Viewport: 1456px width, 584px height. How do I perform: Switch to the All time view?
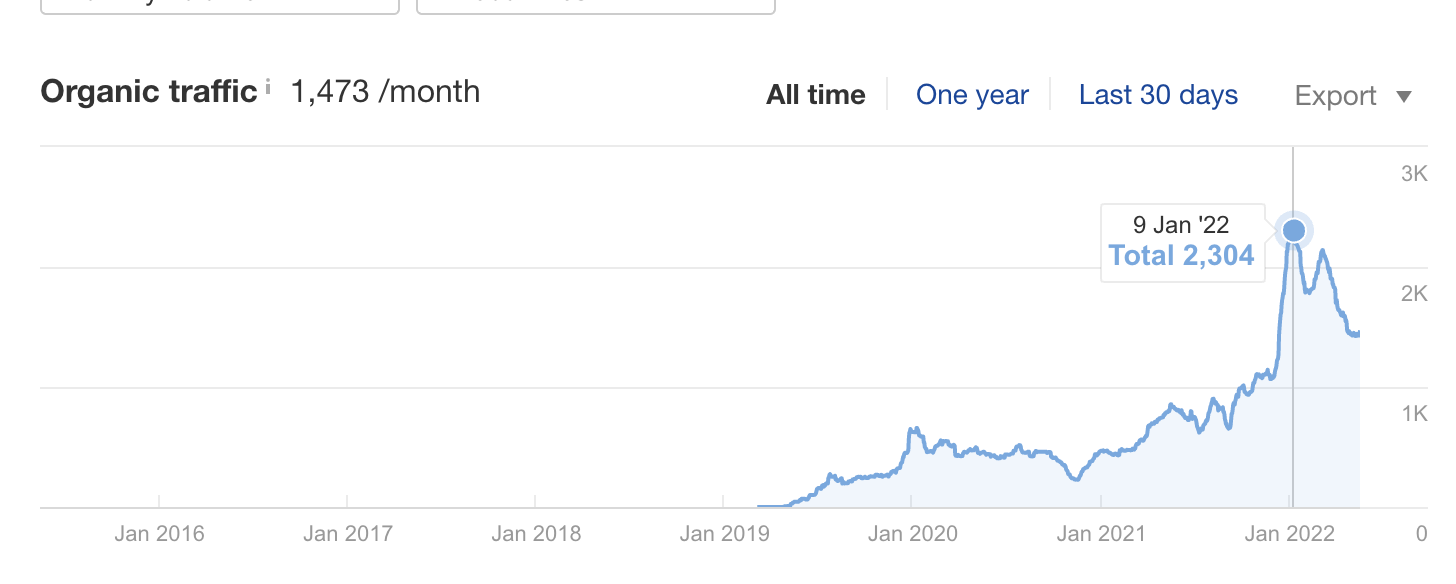click(815, 95)
